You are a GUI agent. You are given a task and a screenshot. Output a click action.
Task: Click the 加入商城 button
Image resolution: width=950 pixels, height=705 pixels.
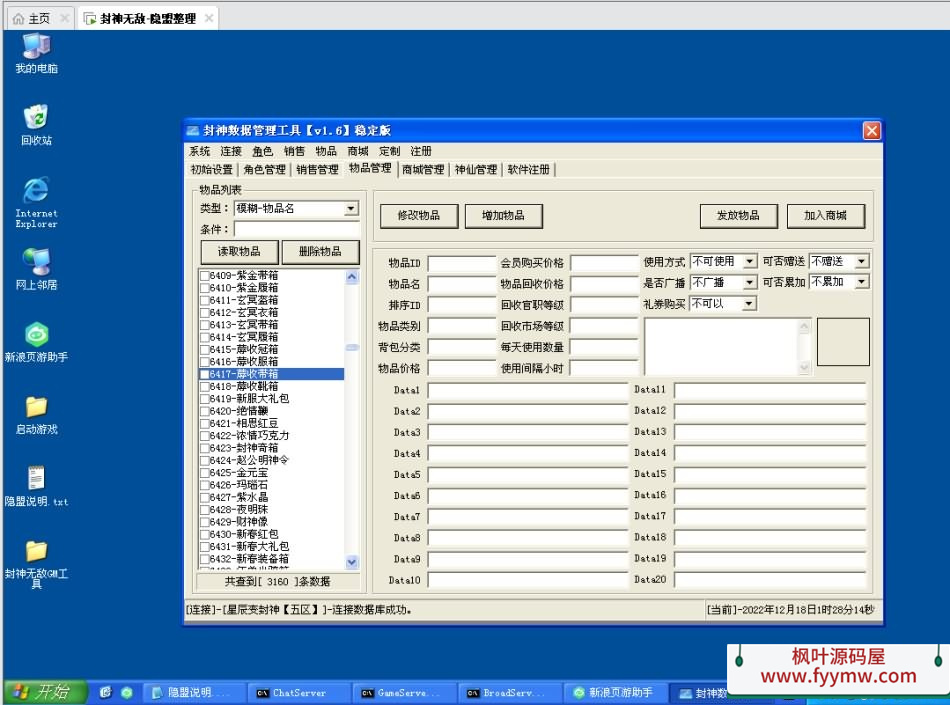click(x=826, y=216)
